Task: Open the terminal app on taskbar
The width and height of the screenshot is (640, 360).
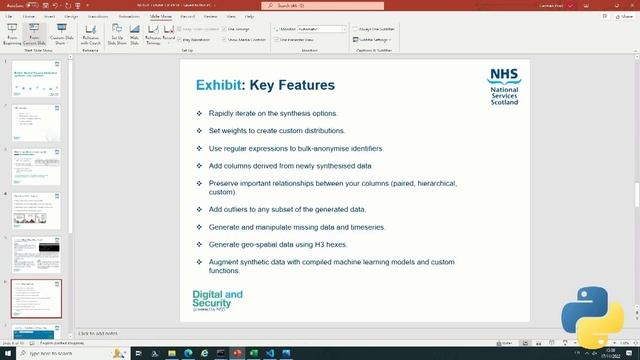Action: pyautogui.click(x=221, y=353)
